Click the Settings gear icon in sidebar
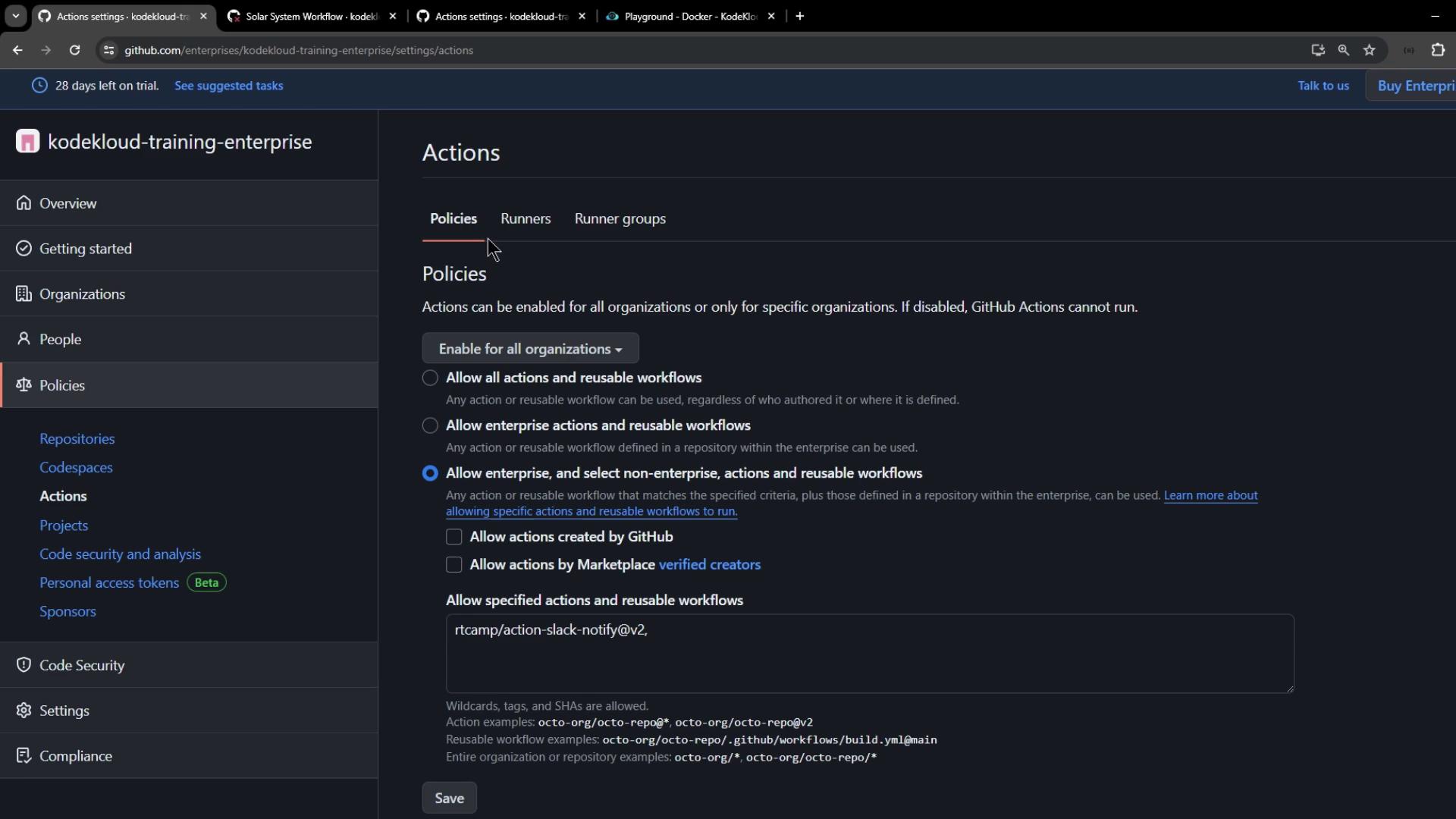The image size is (1456, 819). point(24,711)
